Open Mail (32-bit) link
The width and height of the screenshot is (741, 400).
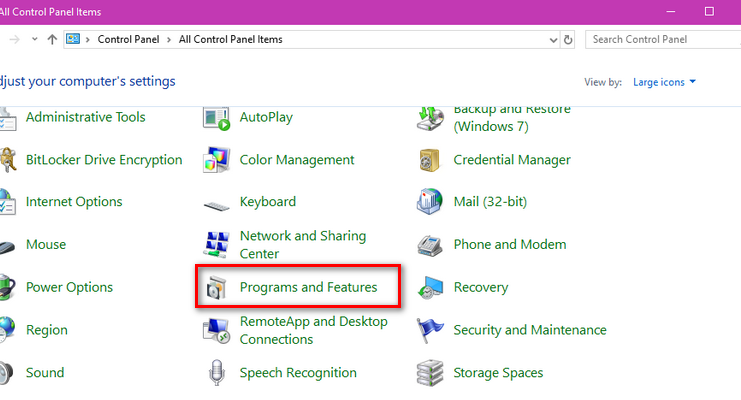point(490,202)
